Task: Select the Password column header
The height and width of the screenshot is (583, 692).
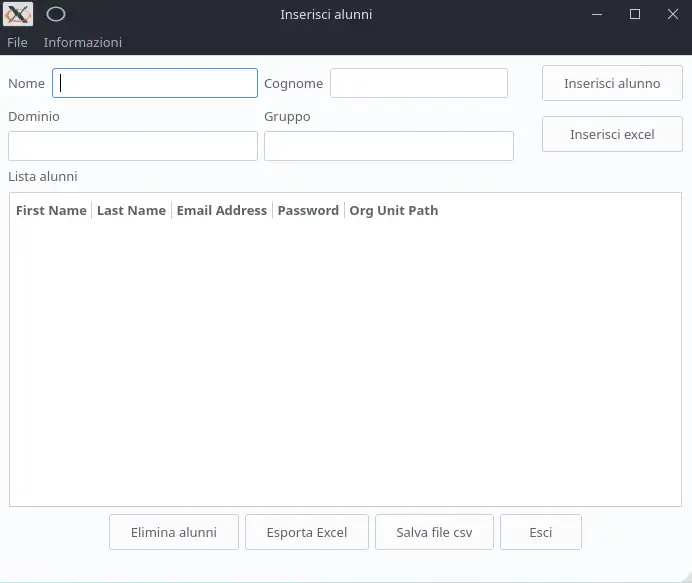Action: 308,211
